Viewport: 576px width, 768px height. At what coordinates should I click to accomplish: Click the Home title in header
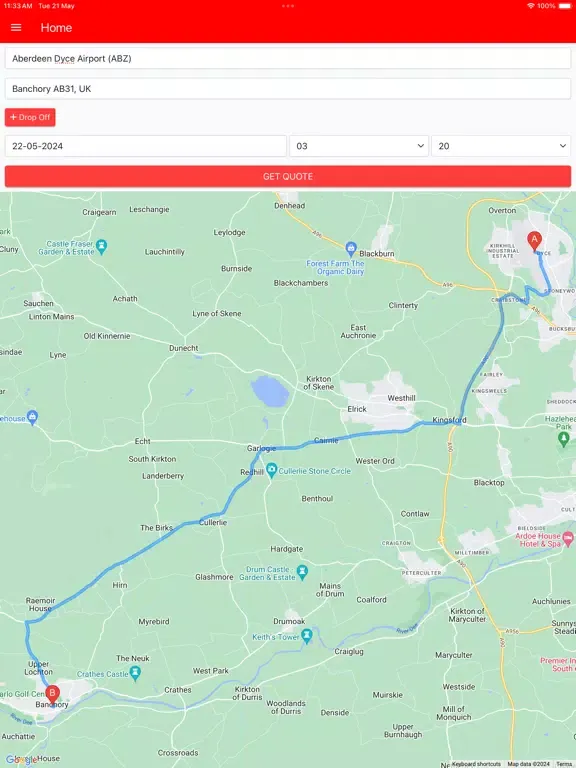click(x=56, y=28)
